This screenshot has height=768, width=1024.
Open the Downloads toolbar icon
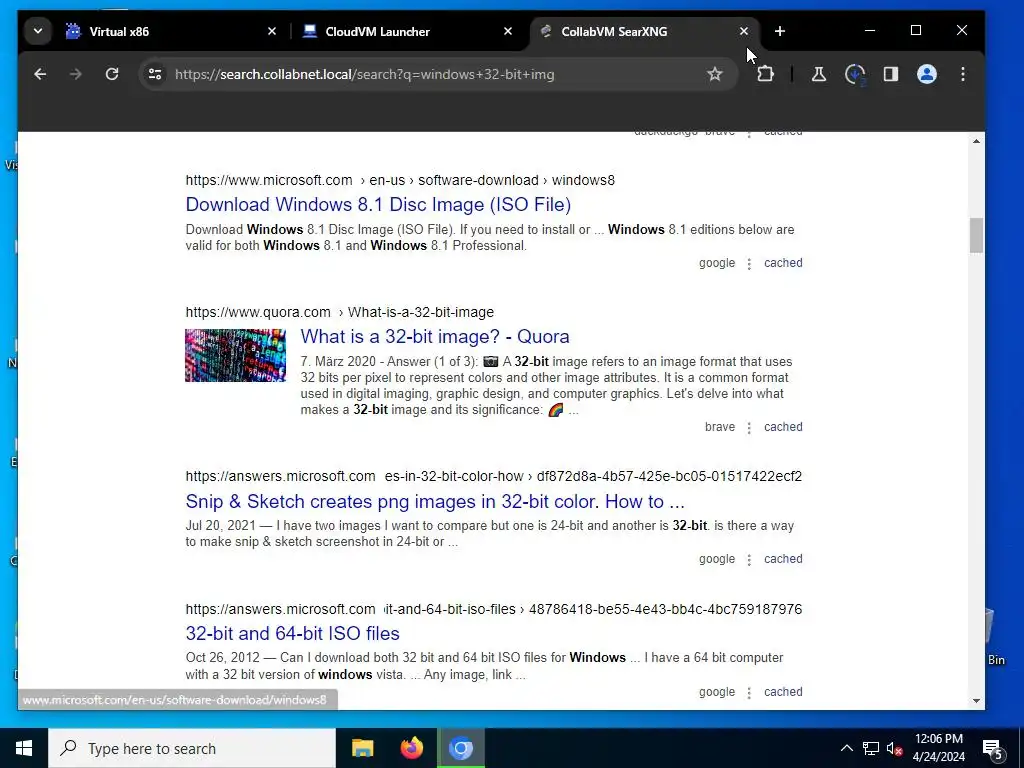(855, 74)
